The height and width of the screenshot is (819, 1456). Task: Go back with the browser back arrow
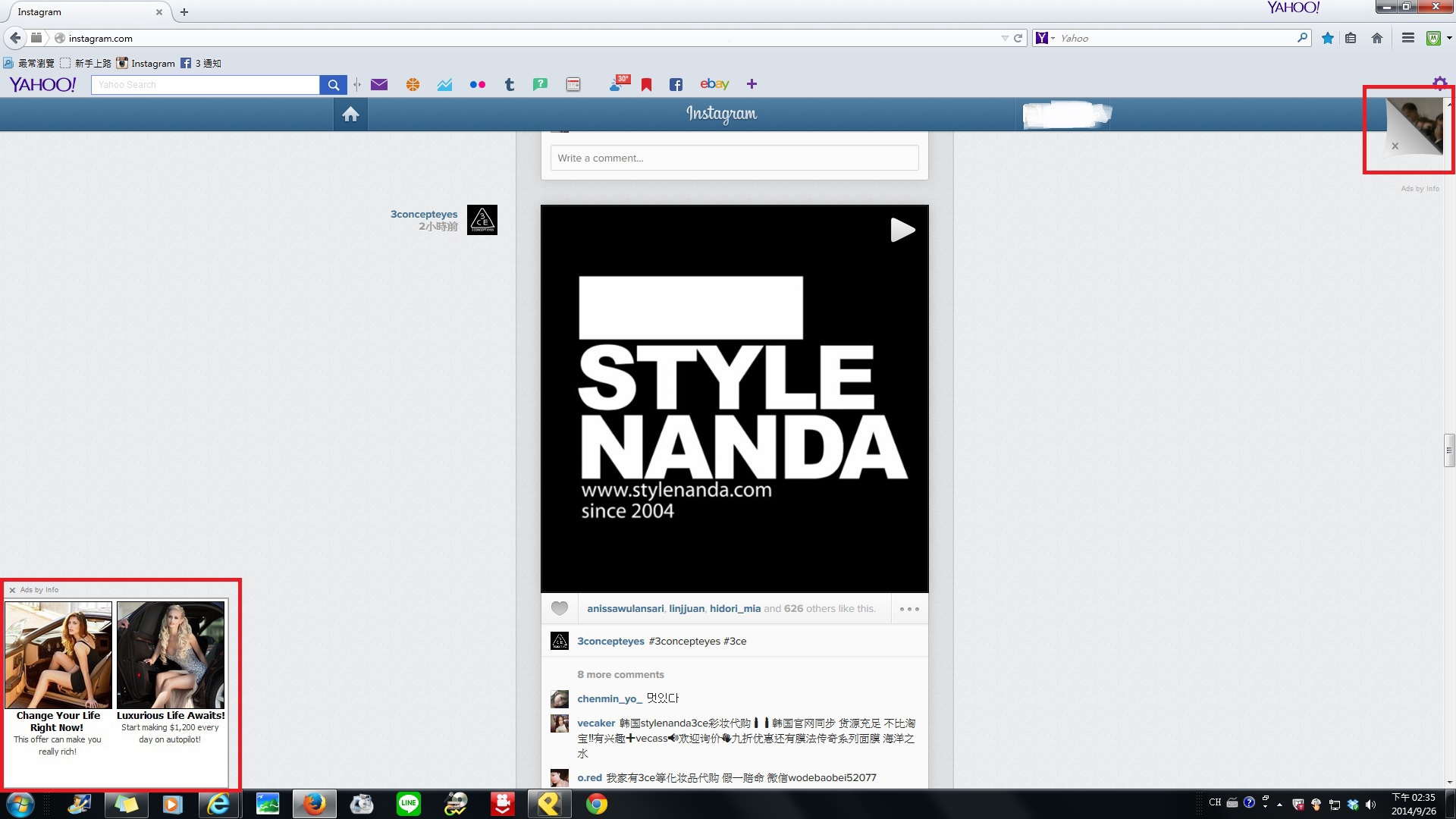[x=15, y=38]
